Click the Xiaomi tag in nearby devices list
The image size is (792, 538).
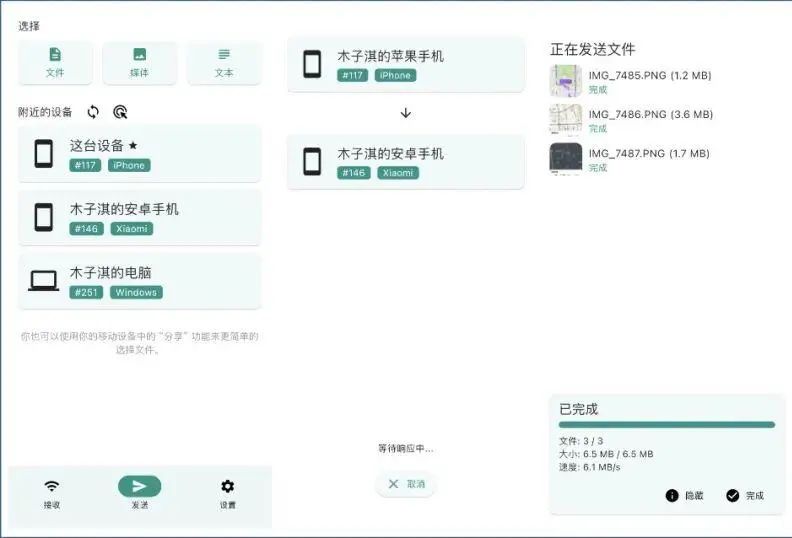[x=131, y=229]
